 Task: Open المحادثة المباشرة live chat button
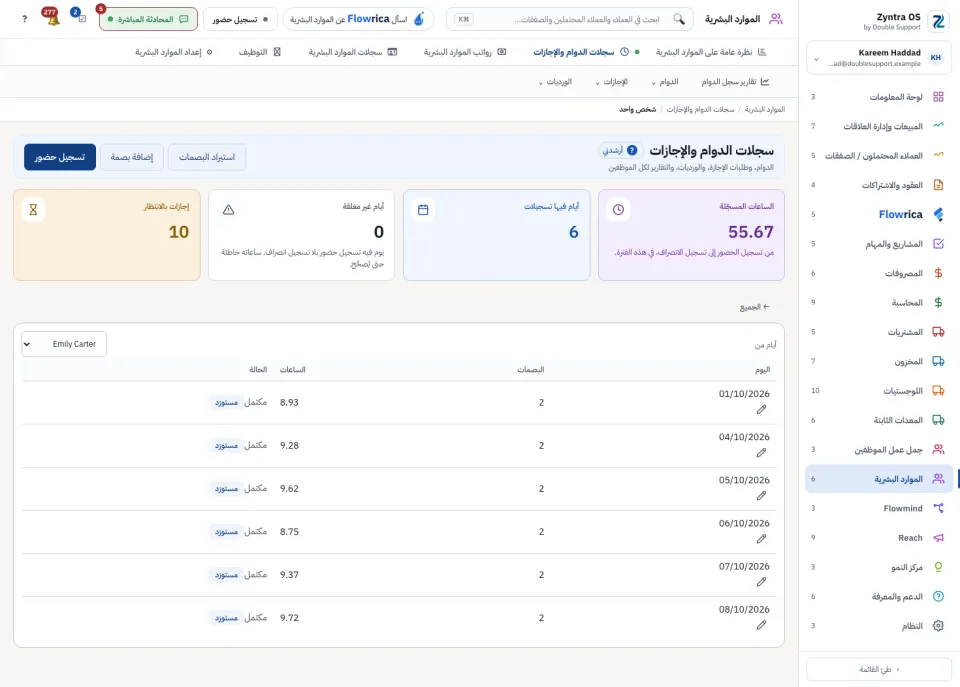[148, 19]
